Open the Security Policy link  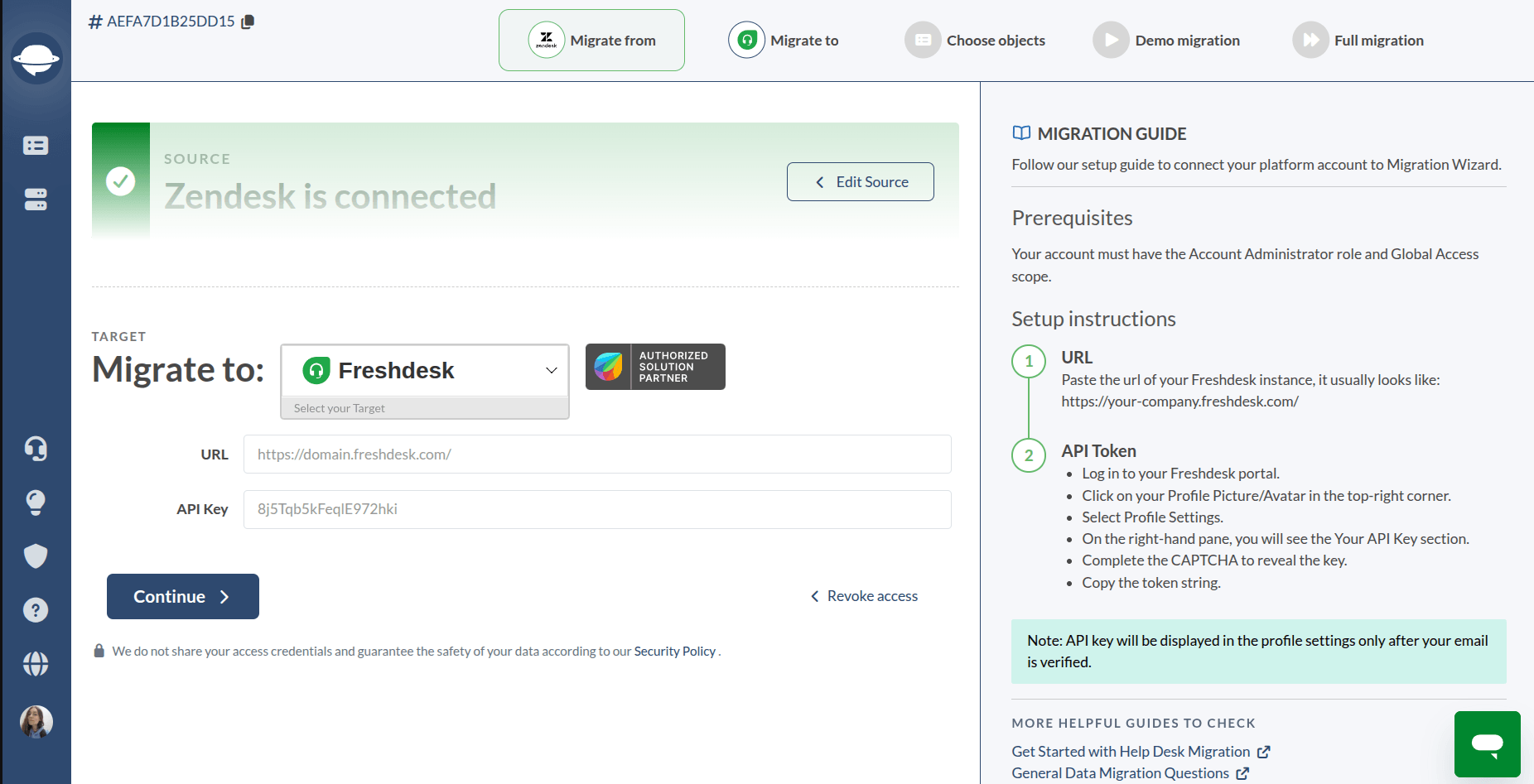coord(674,652)
